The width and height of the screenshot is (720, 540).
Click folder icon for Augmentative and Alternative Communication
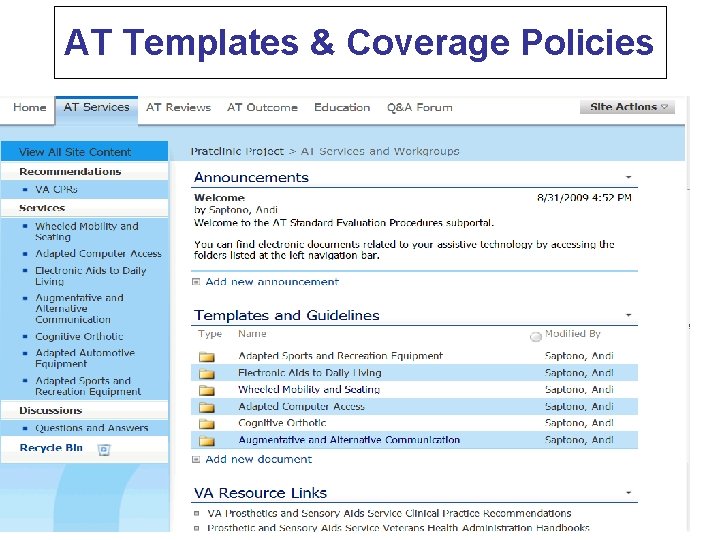click(x=207, y=441)
